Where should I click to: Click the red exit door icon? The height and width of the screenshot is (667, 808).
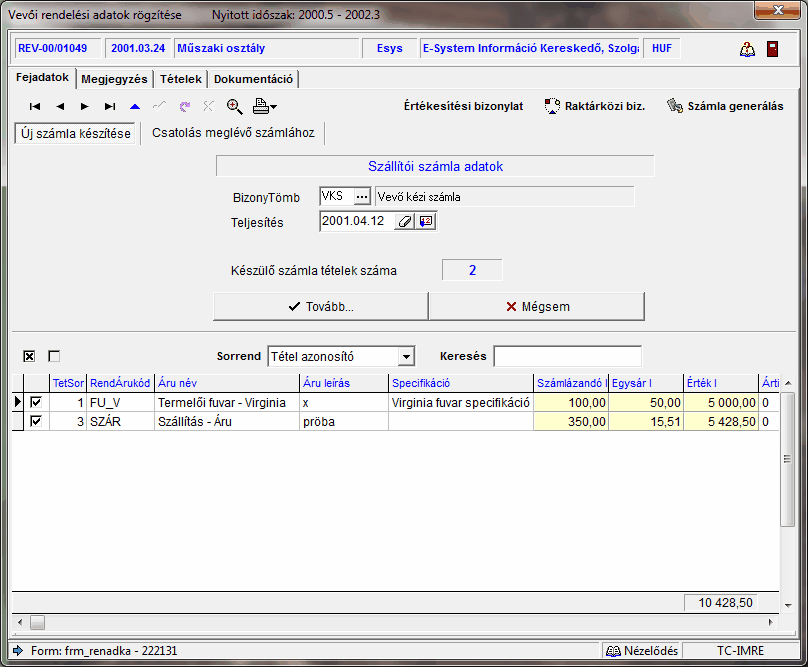772,49
